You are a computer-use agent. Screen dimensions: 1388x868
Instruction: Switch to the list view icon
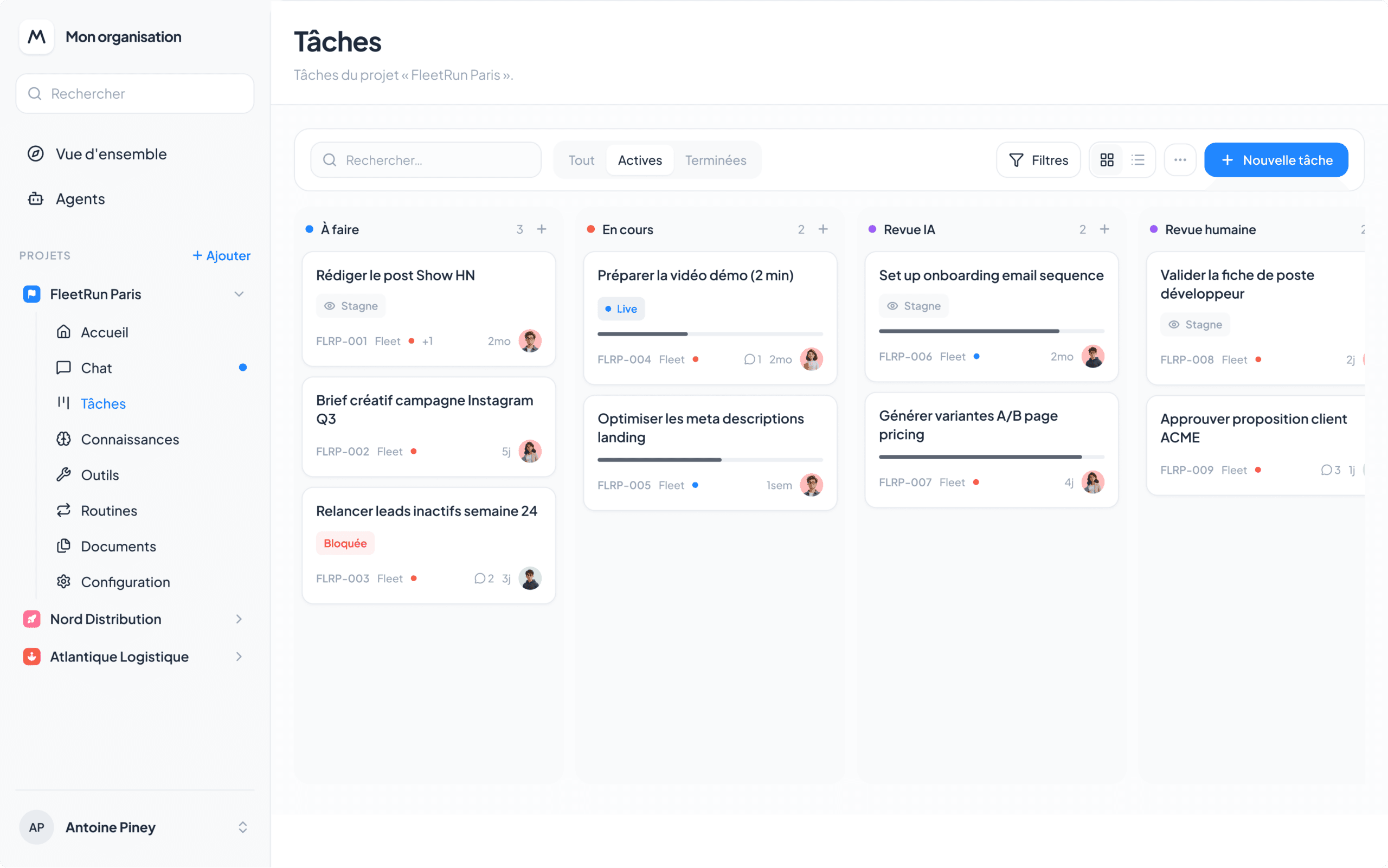click(x=1137, y=160)
